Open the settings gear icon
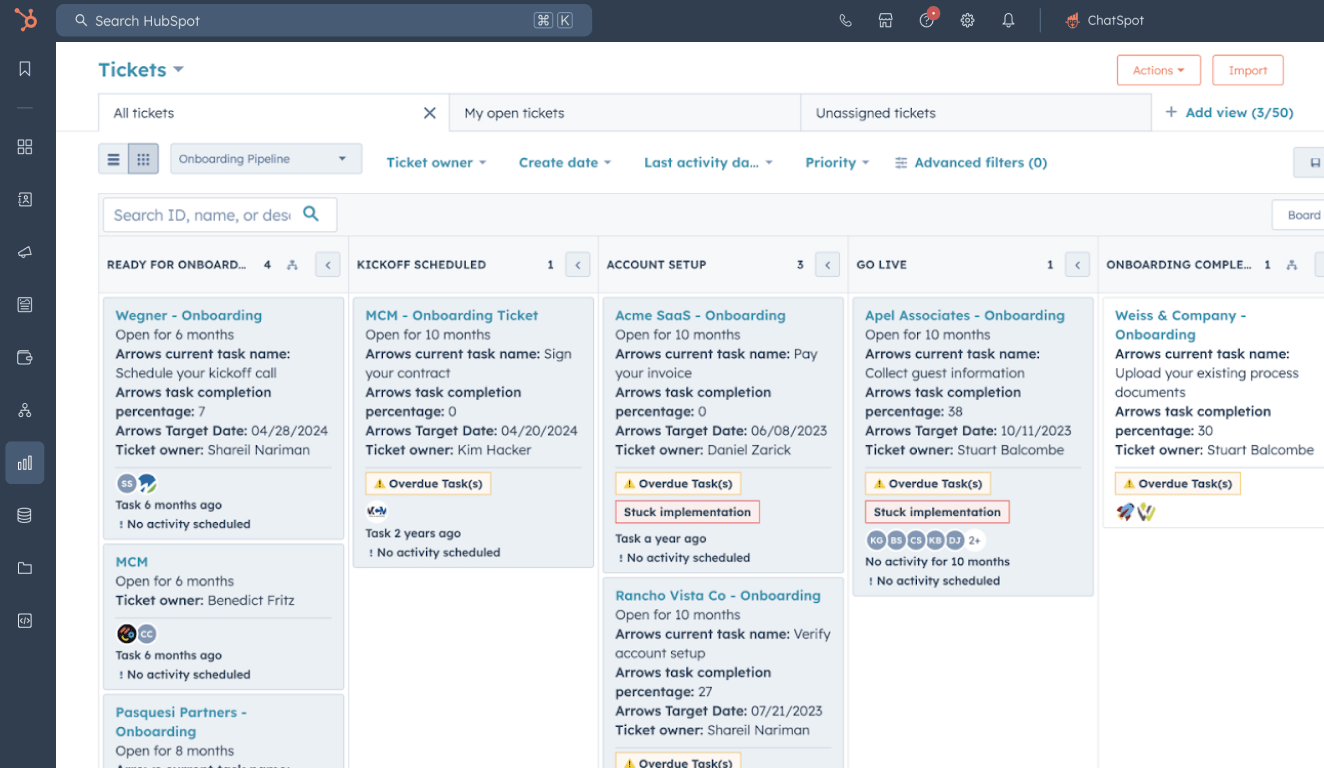The width and height of the screenshot is (1324, 768). 967,20
